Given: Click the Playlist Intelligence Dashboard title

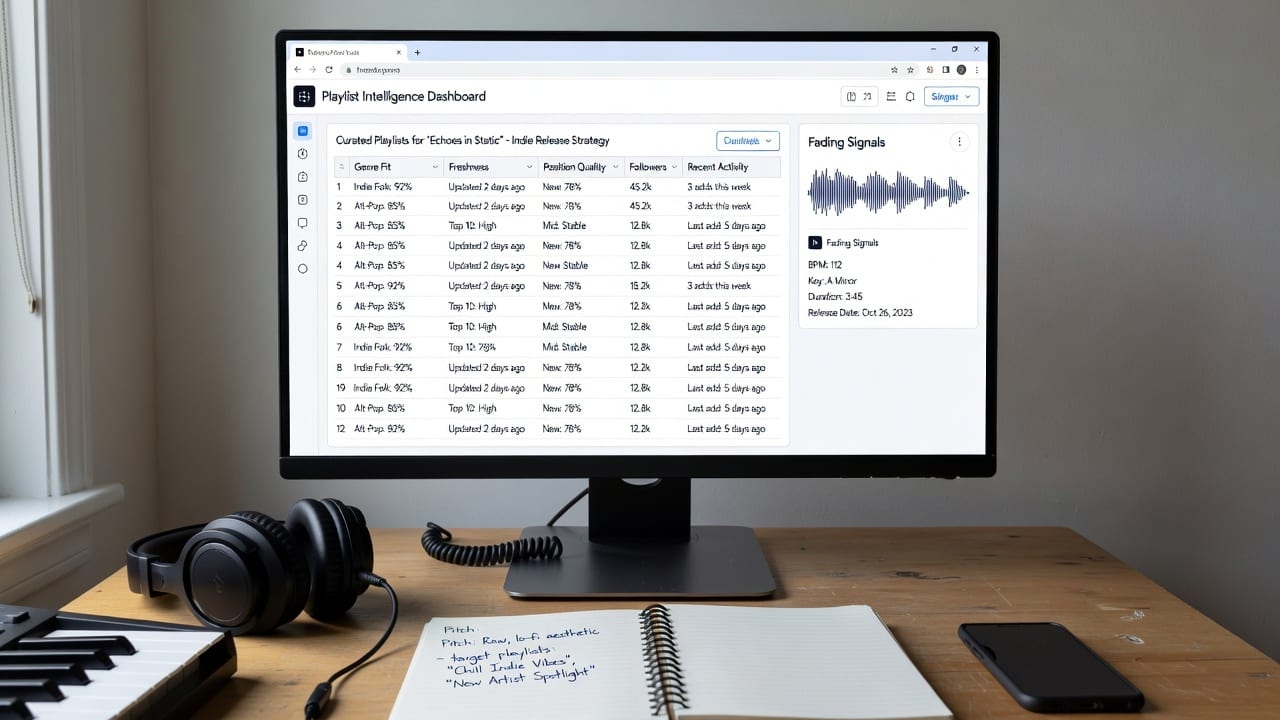Looking at the screenshot, I should [404, 97].
